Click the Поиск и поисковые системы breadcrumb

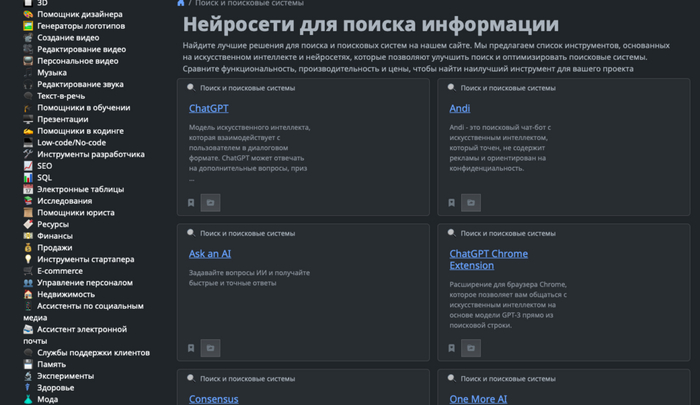tap(249, 3)
